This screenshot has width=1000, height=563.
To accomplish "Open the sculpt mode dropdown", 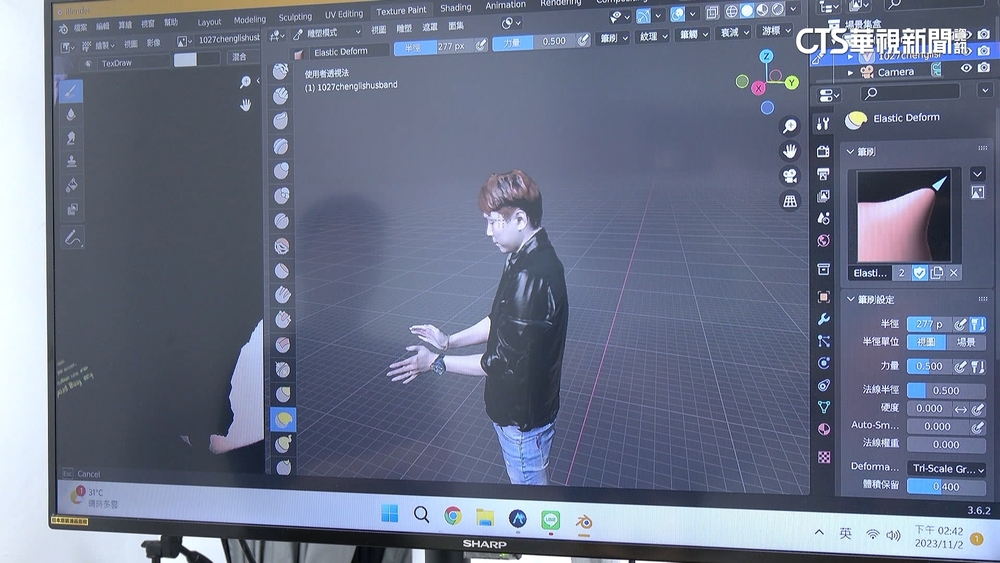I will pyautogui.click(x=327, y=33).
